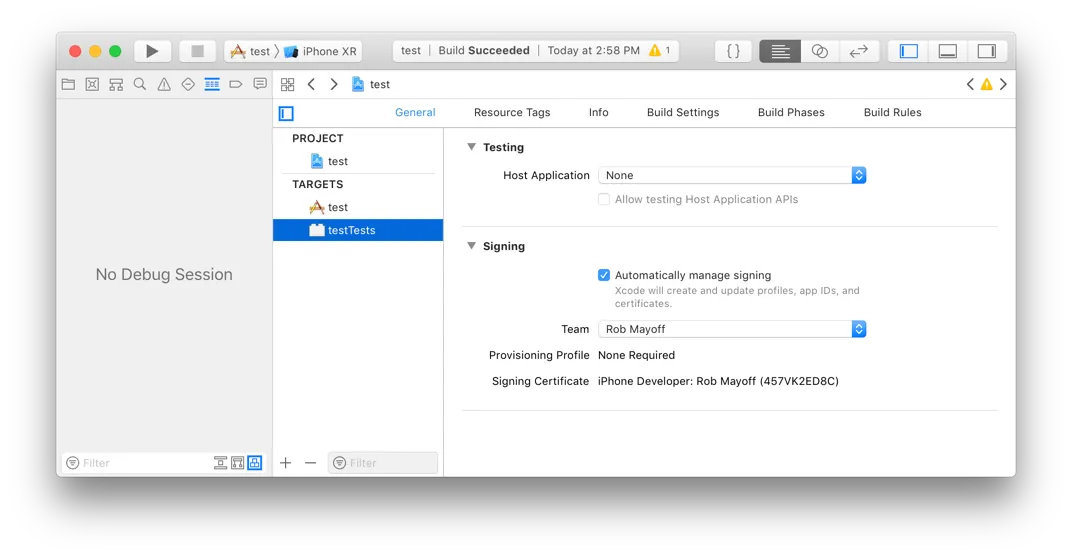Switch to the Assistant editor
1072x557 pixels.
819,51
